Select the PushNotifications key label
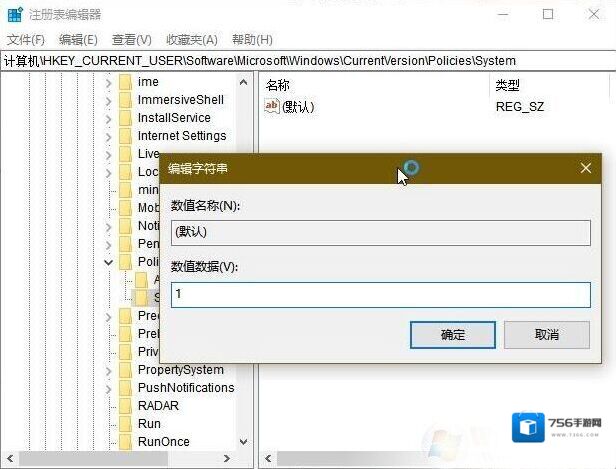Screen dimensions: 616x469 click(x=186, y=388)
